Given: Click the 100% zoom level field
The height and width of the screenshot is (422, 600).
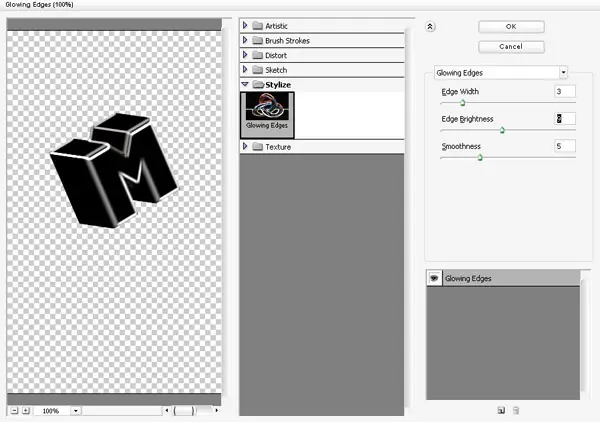Looking at the screenshot, I should click(x=52, y=411).
